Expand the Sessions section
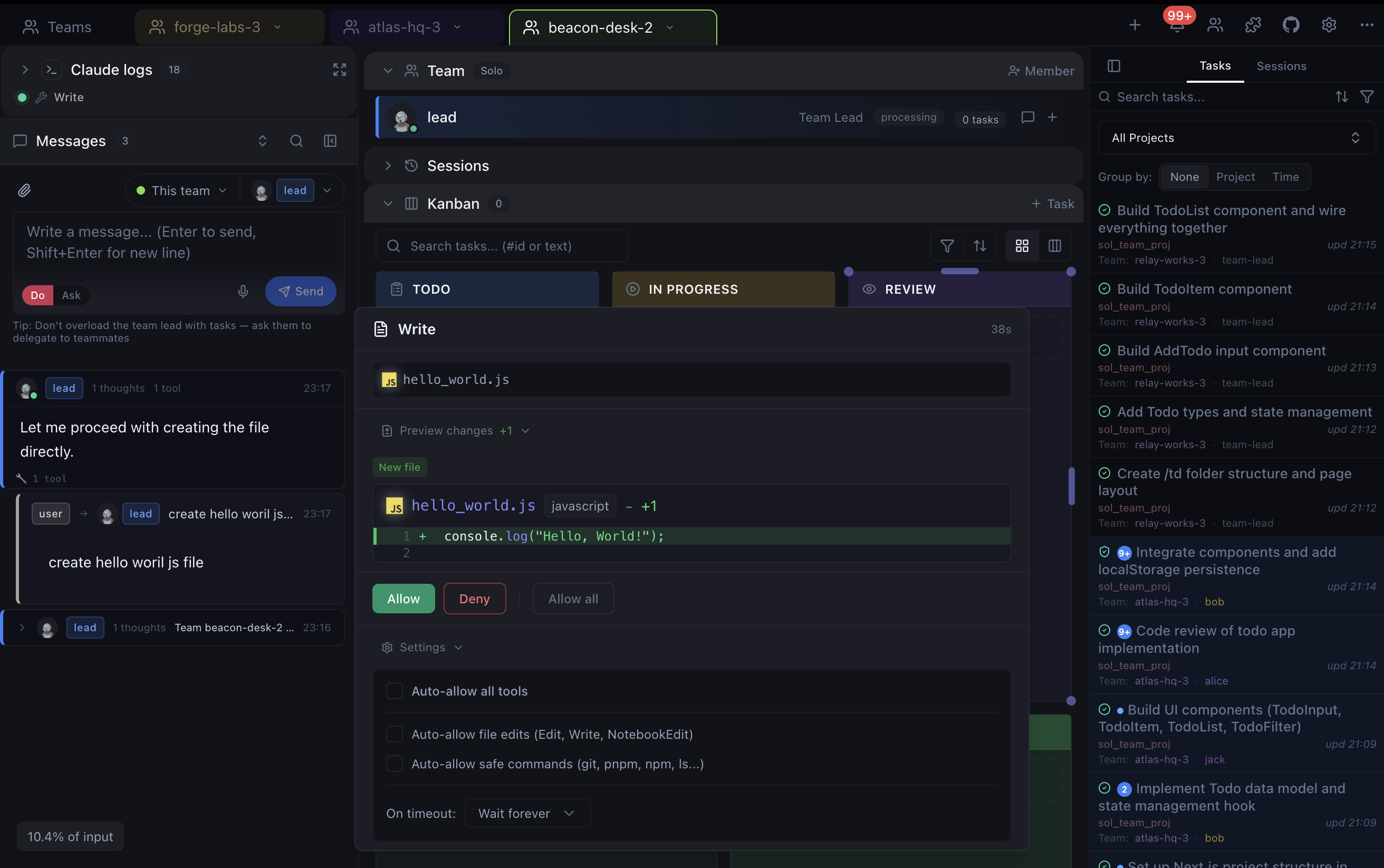This screenshot has height=868, width=1384. [388, 166]
